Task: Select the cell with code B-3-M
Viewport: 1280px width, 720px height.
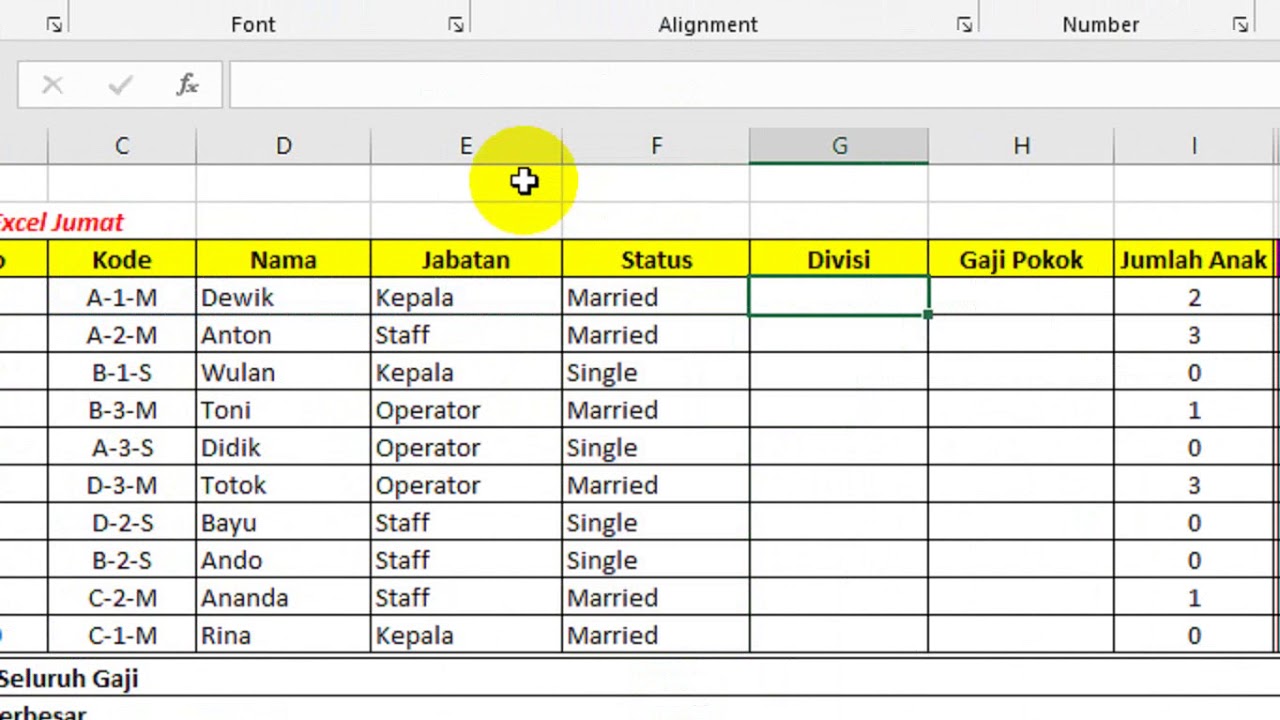Action: coord(122,410)
